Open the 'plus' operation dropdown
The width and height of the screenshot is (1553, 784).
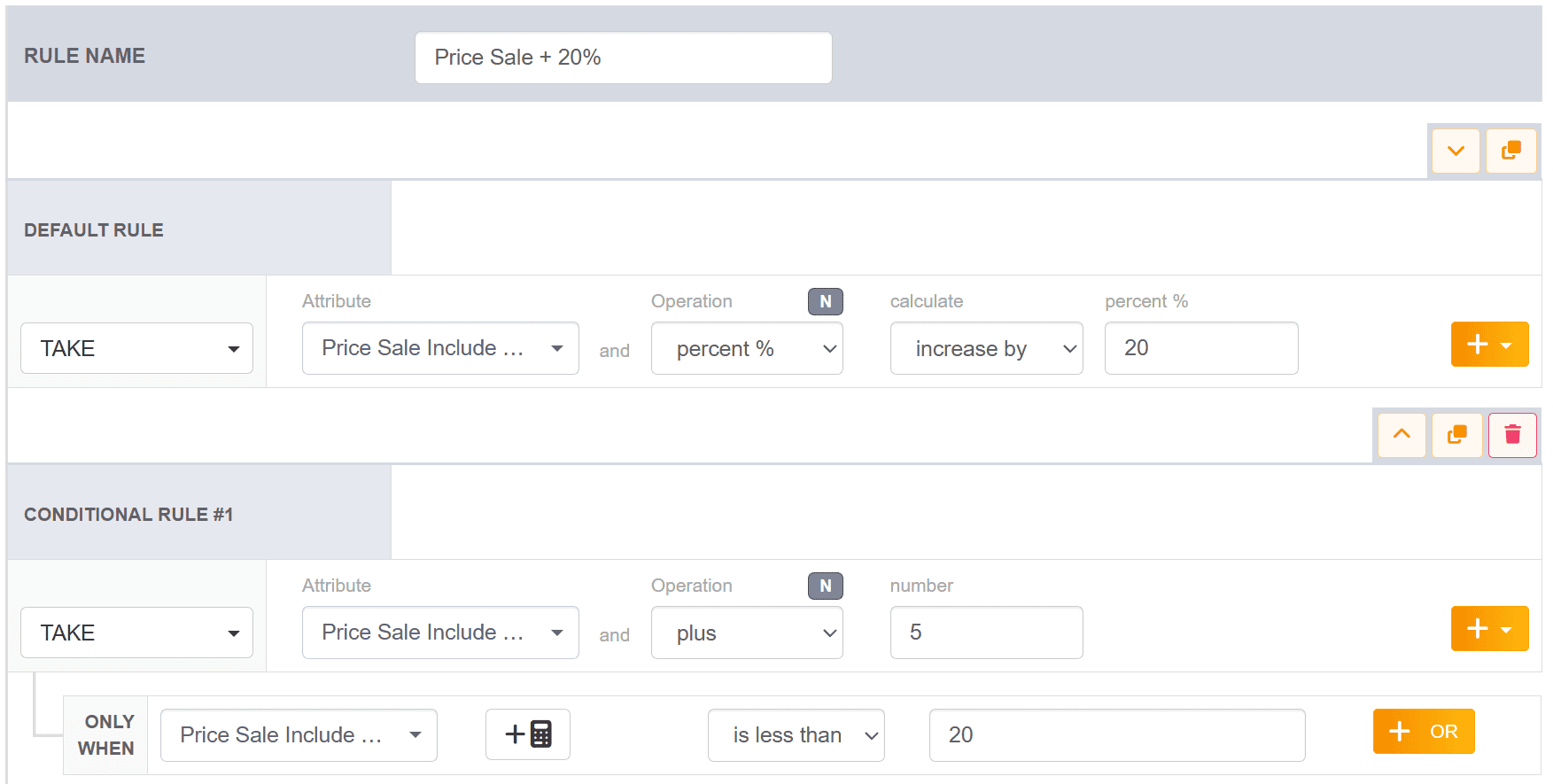[746, 633]
